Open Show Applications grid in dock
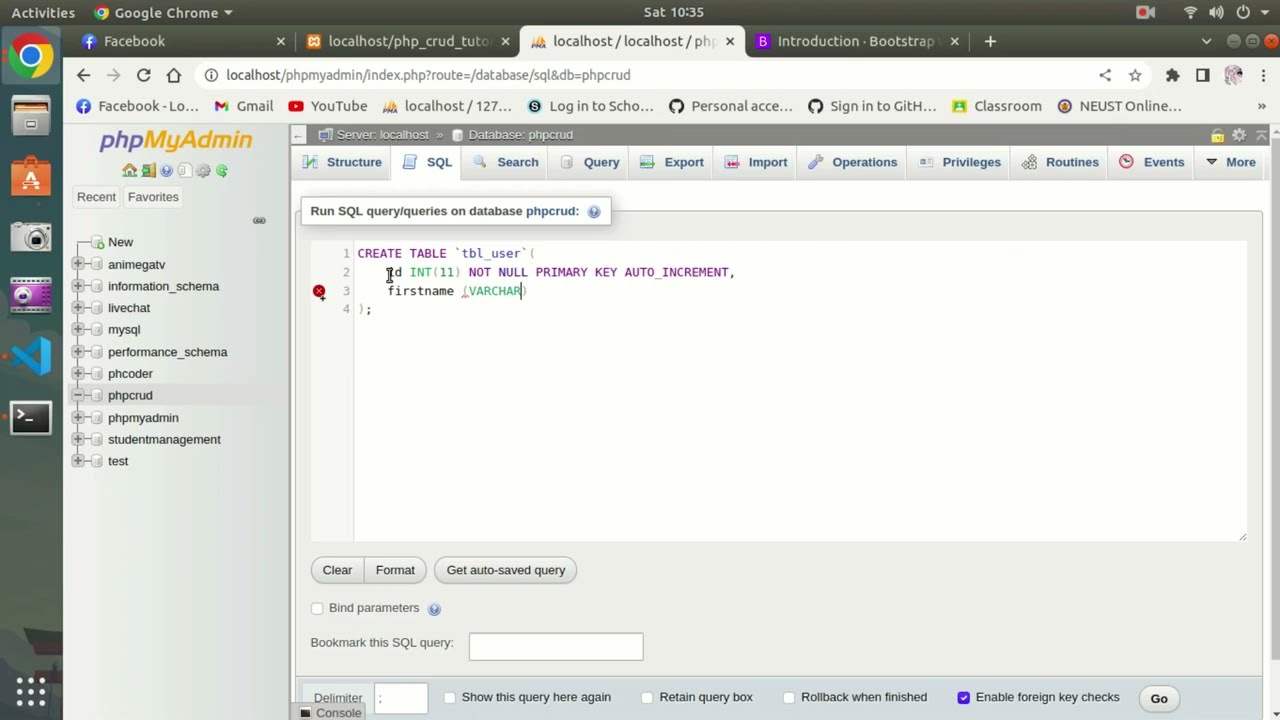Viewport: 1280px width, 720px height. (31, 690)
